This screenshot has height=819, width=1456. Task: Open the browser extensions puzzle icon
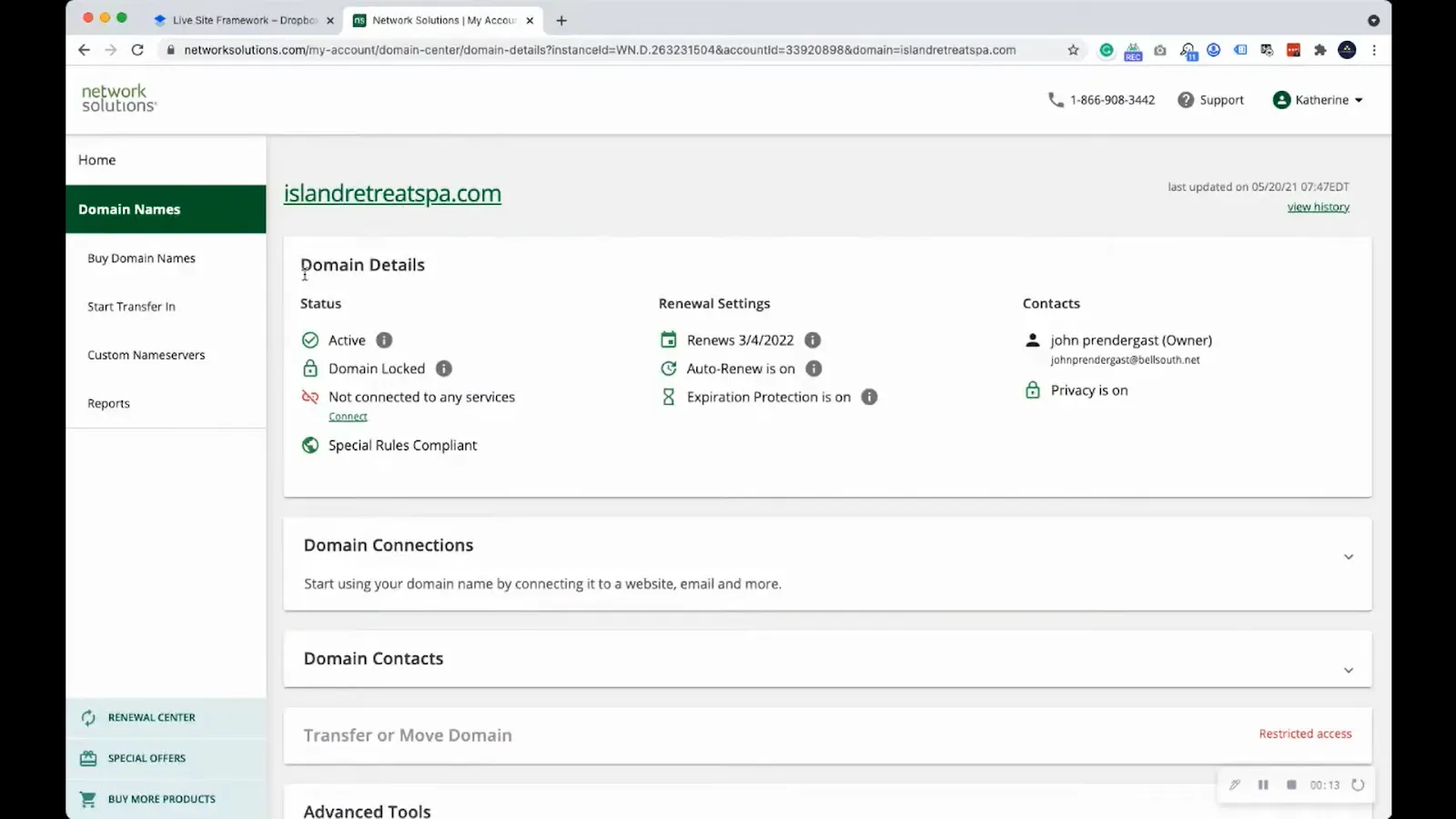[1319, 50]
